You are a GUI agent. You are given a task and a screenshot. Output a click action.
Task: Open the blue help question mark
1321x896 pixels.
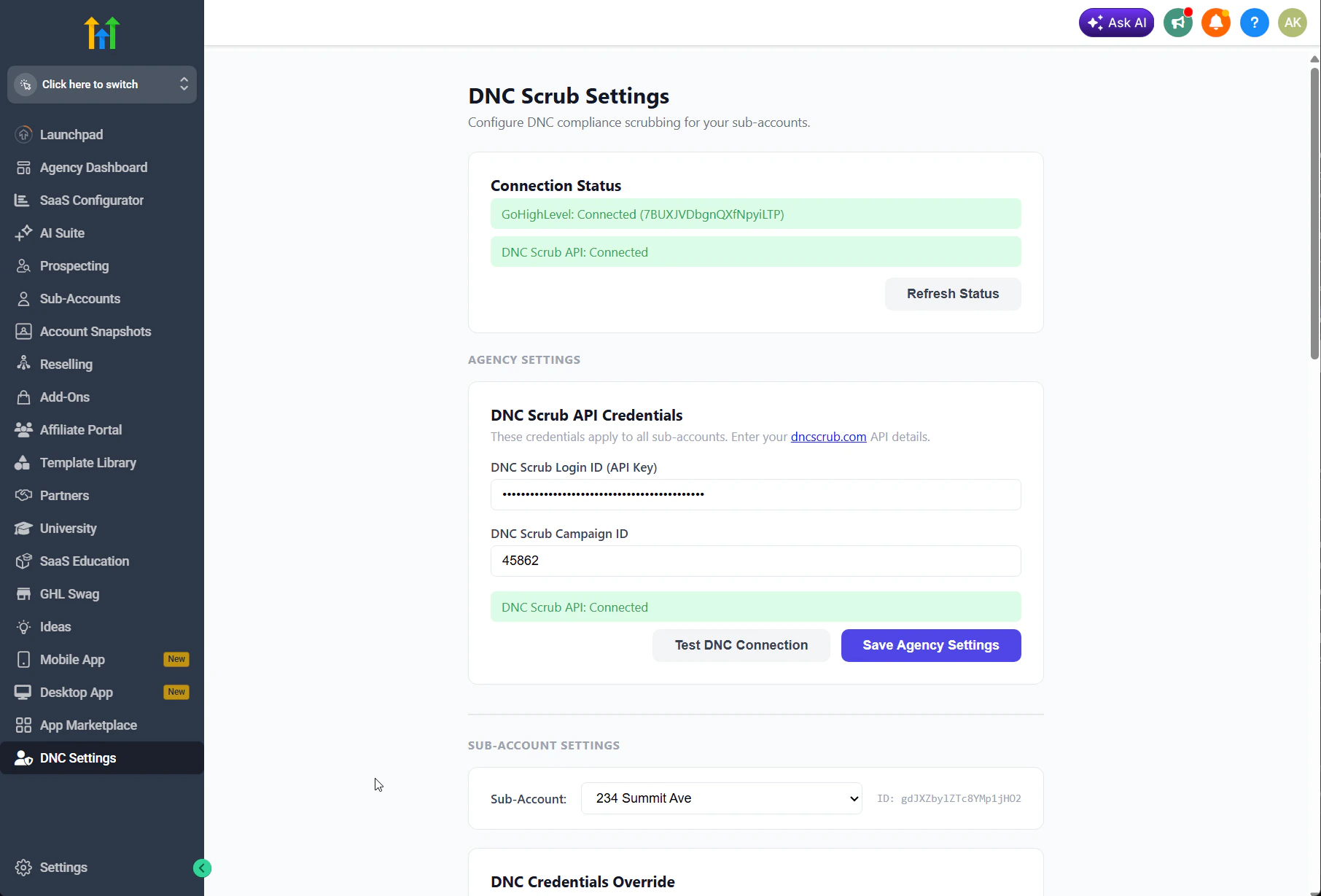tap(1254, 23)
